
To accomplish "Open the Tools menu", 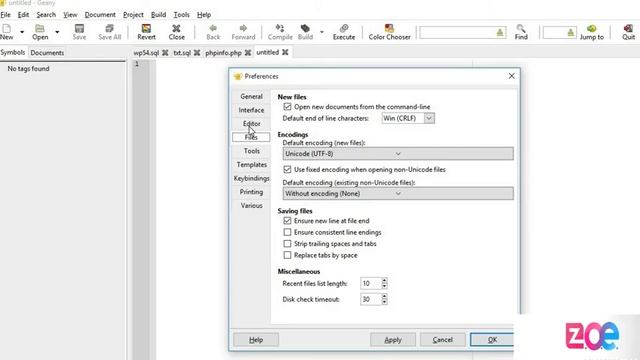I will pos(182,15).
